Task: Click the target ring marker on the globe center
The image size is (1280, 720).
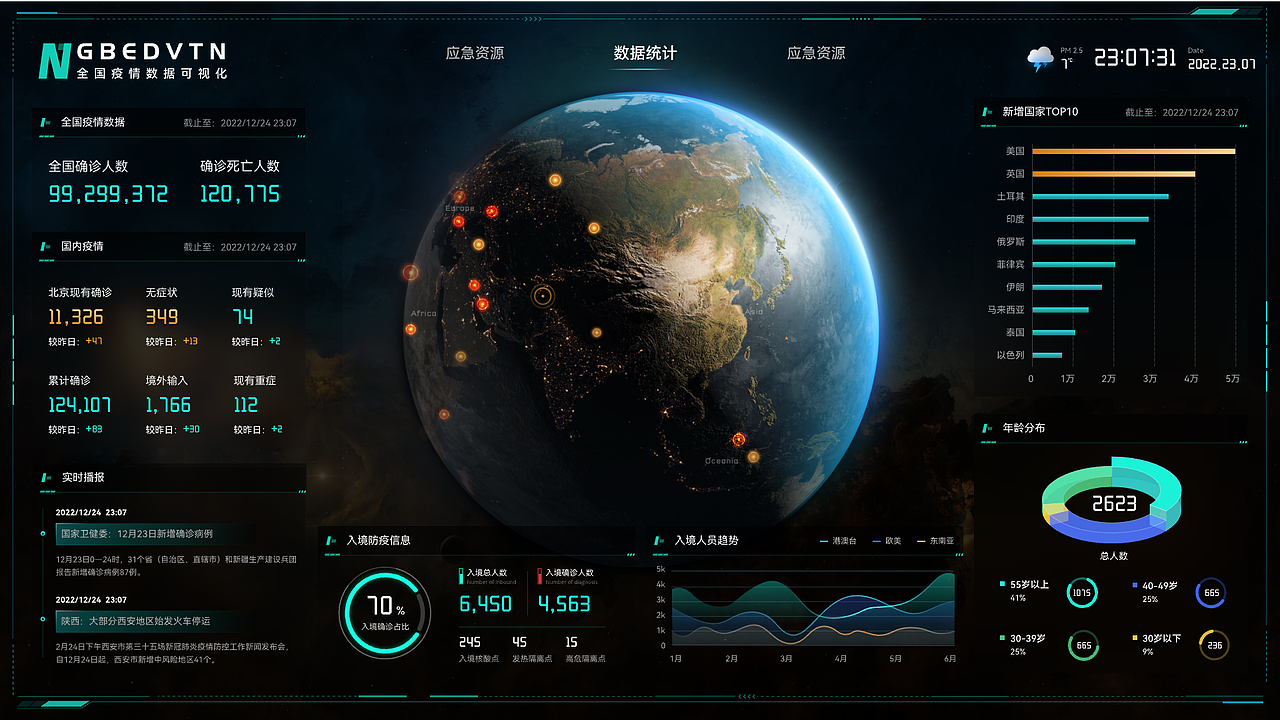Action: coord(543,295)
